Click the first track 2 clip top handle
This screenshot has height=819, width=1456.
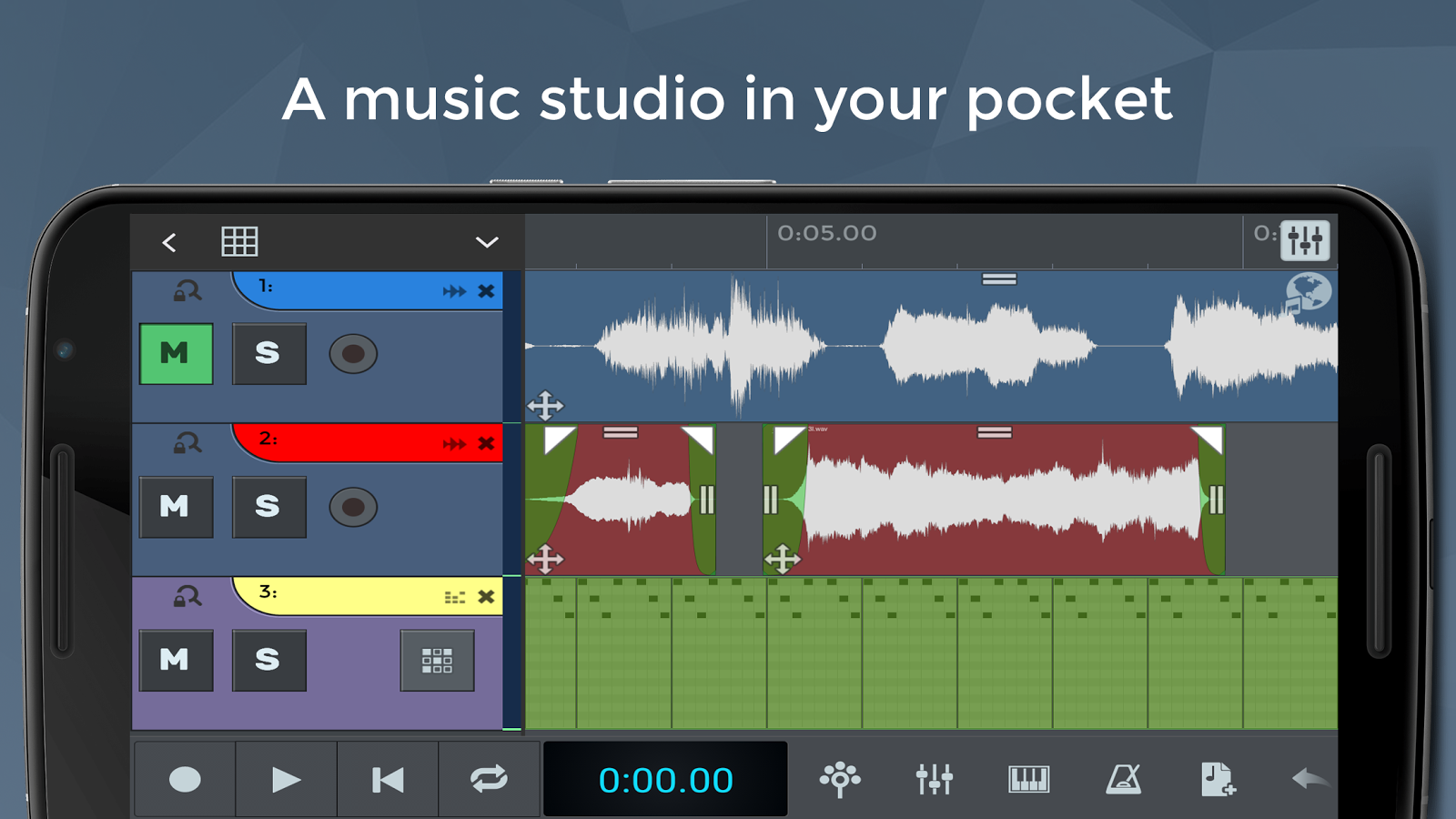(621, 433)
